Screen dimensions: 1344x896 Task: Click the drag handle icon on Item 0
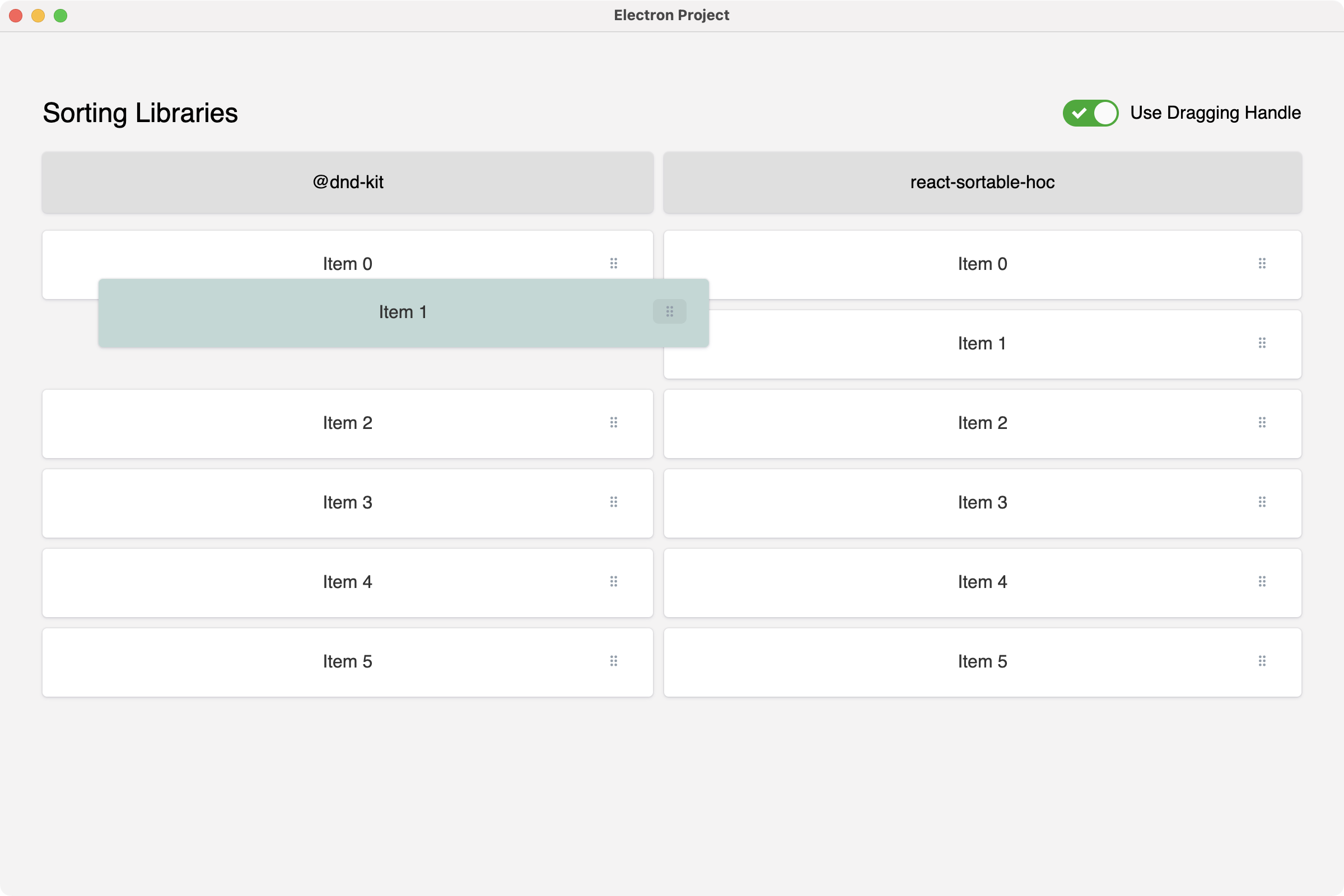(x=613, y=263)
